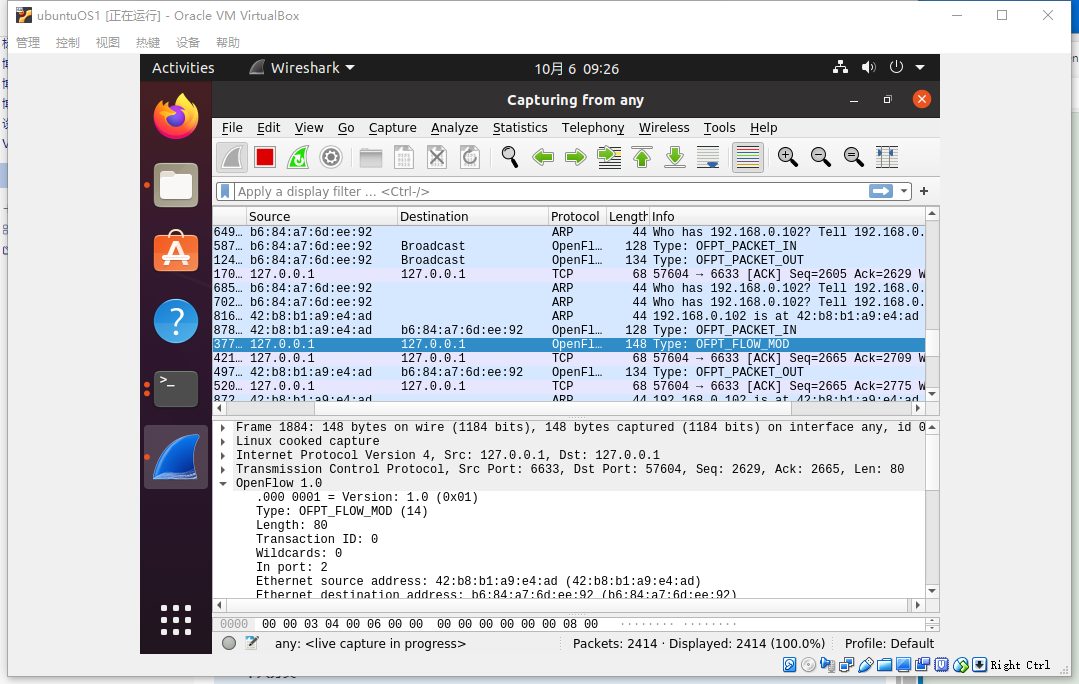The width and height of the screenshot is (1079, 684).
Task: Sort packets by Protocol column
Action: (x=577, y=216)
